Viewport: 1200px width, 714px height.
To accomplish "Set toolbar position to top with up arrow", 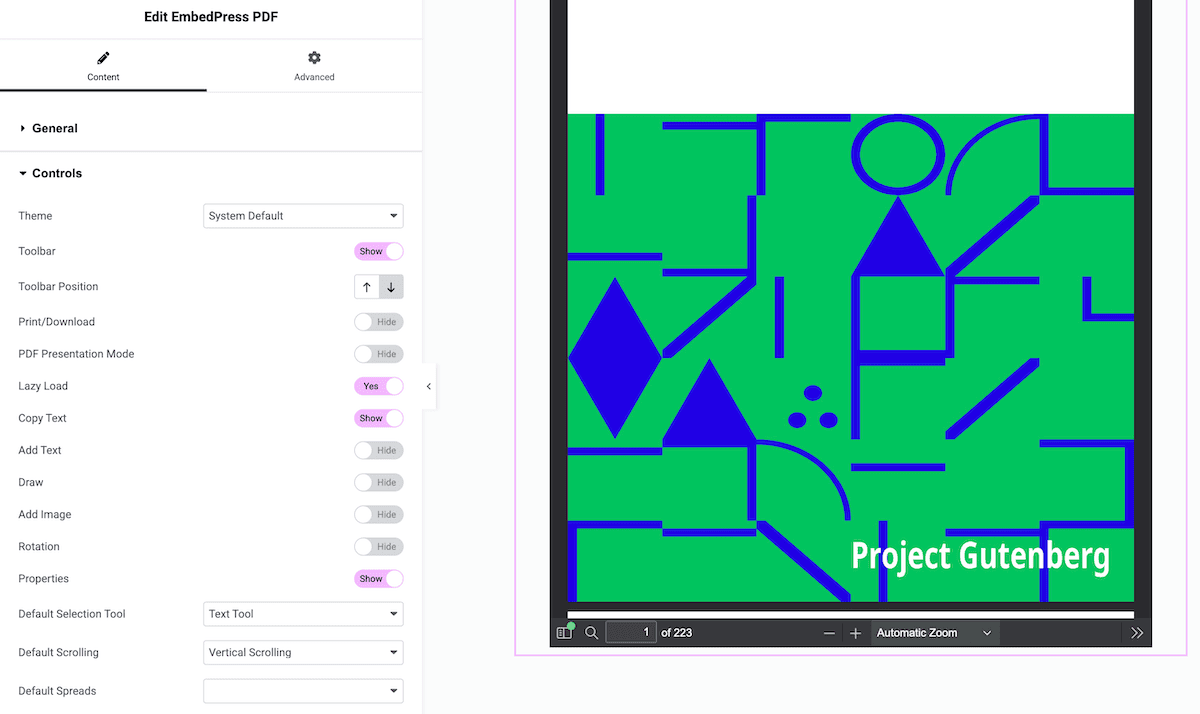I will point(367,287).
